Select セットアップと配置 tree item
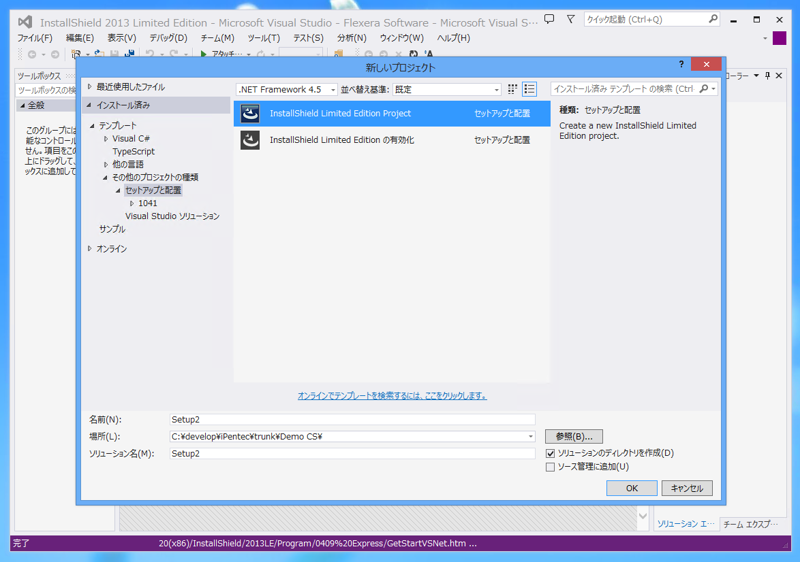 [x=153, y=190]
